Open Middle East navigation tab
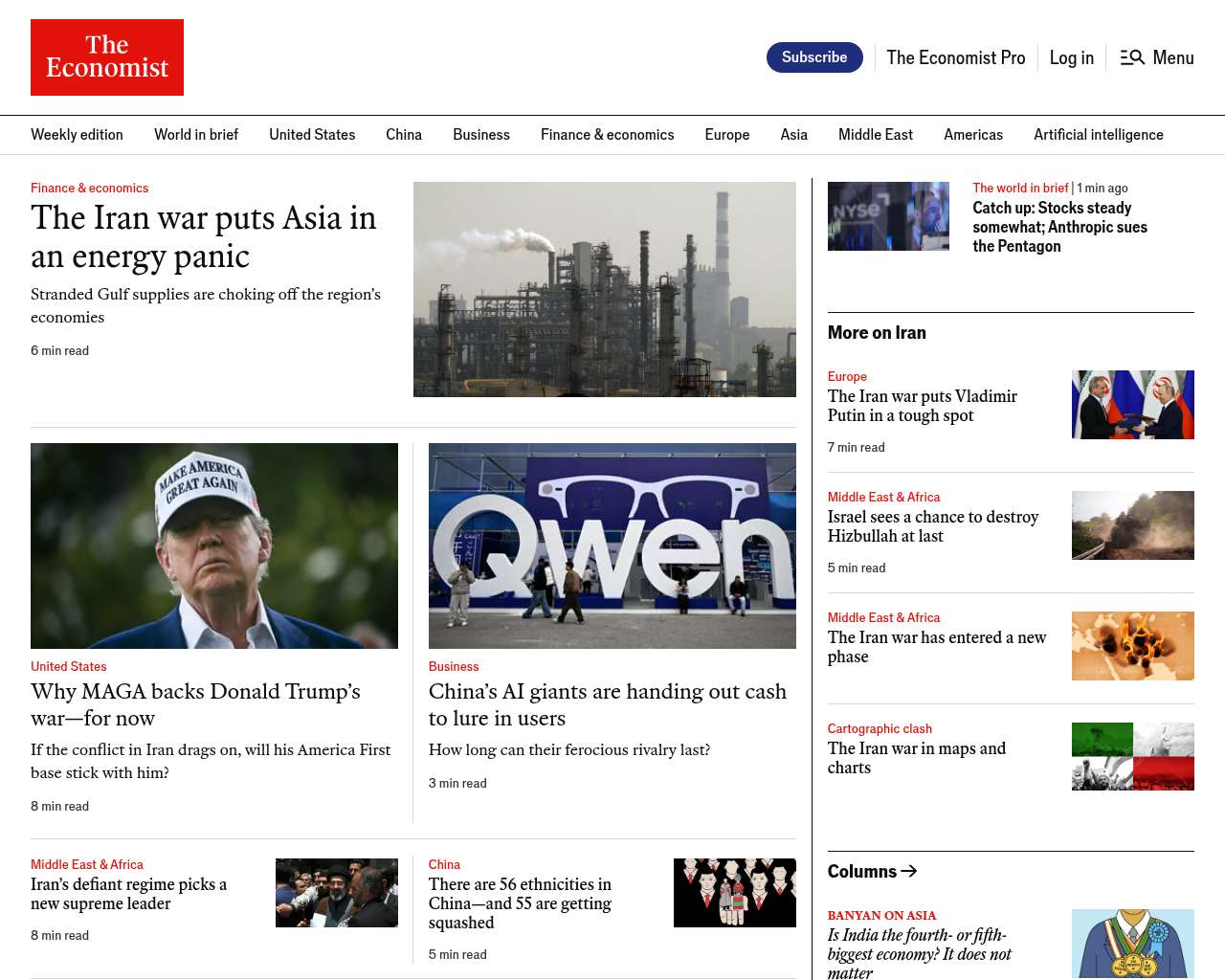Viewport: 1225px width, 980px height. tap(875, 135)
